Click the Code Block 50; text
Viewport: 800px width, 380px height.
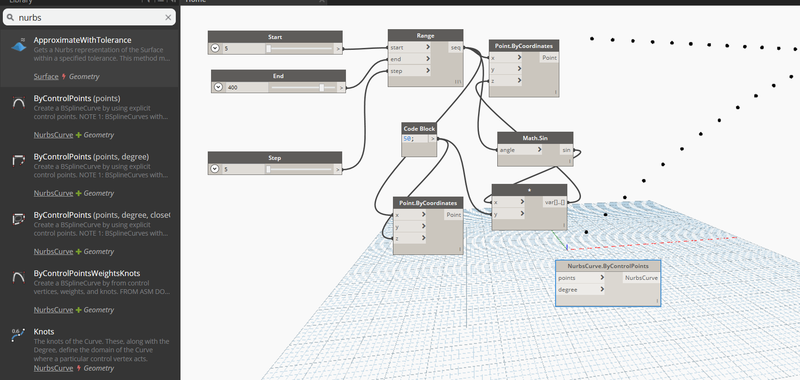point(409,139)
